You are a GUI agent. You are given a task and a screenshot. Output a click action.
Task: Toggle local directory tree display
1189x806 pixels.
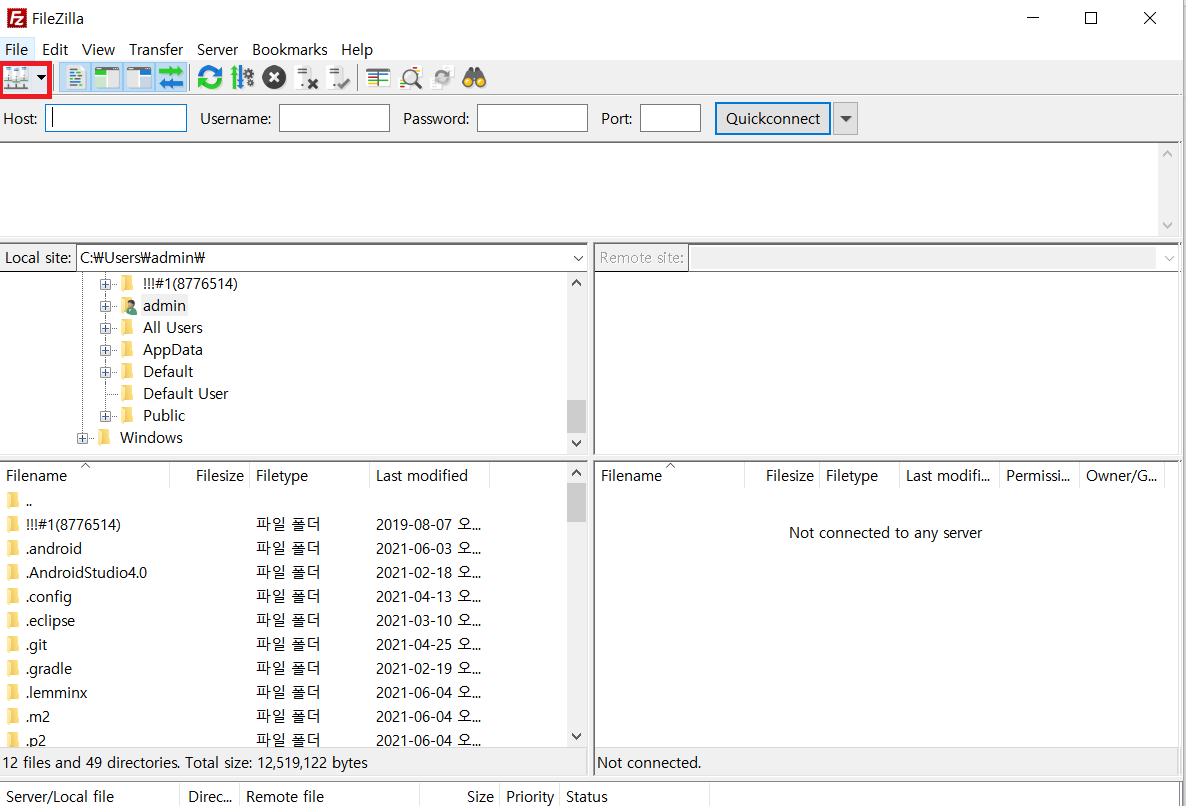[107, 78]
